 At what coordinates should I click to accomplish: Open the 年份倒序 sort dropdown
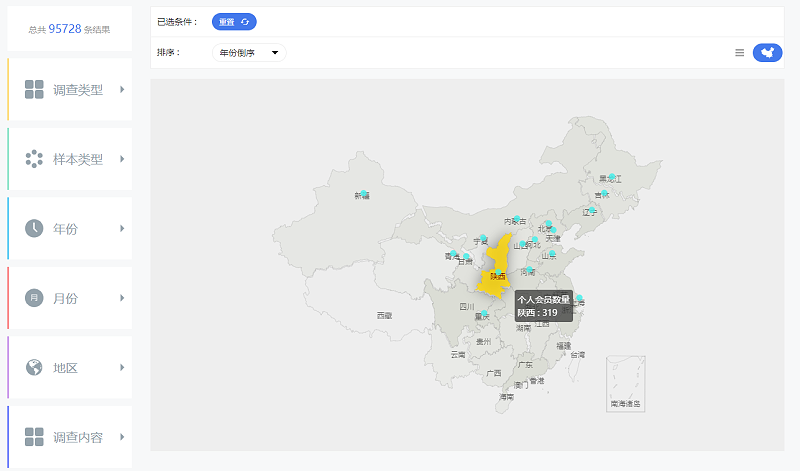click(x=249, y=53)
